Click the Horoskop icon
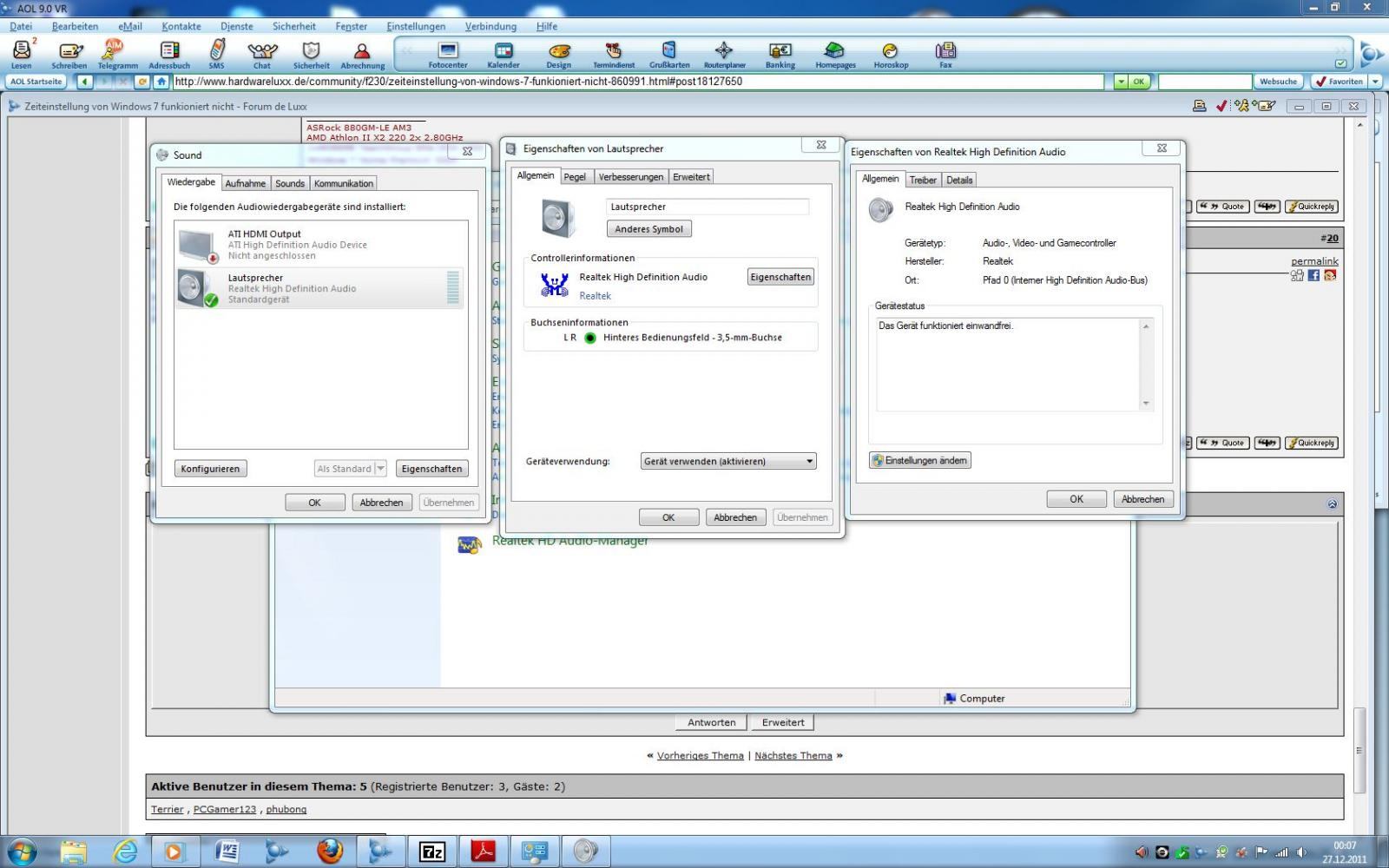The image size is (1389, 868). coord(891,54)
